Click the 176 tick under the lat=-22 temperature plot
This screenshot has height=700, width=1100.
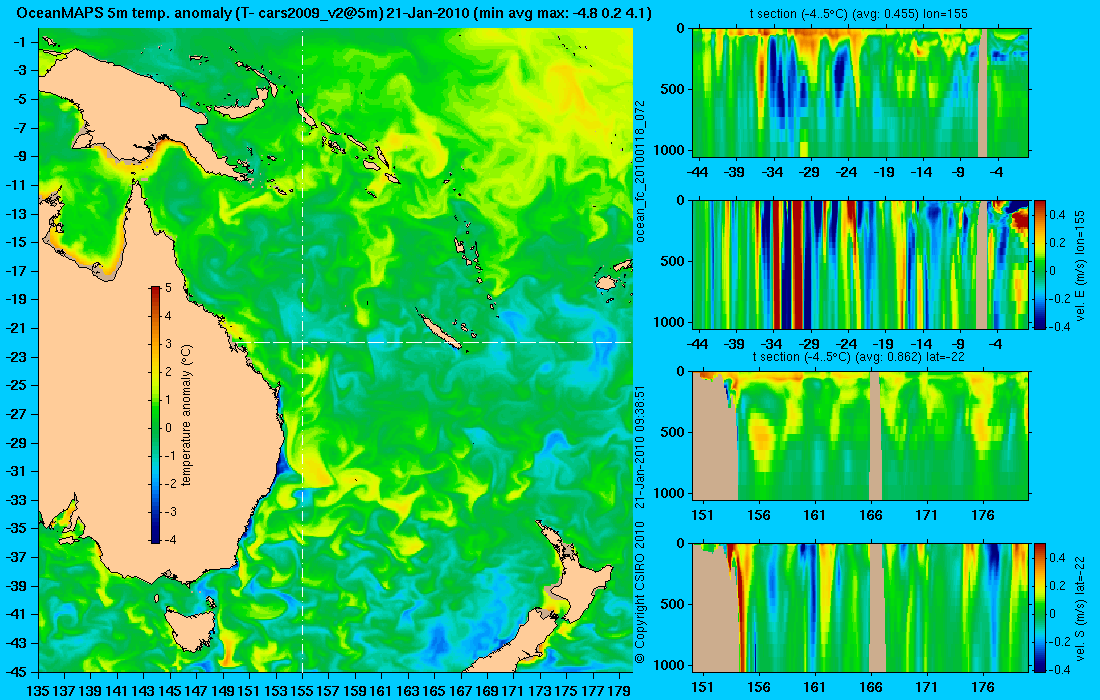pos(983,515)
